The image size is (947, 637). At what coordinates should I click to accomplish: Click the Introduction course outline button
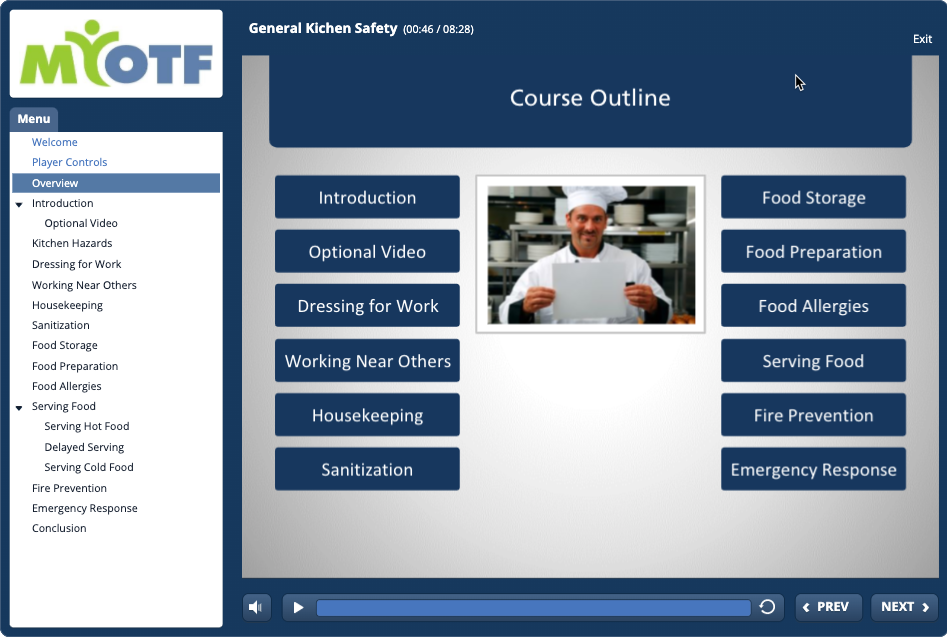pos(367,197)
